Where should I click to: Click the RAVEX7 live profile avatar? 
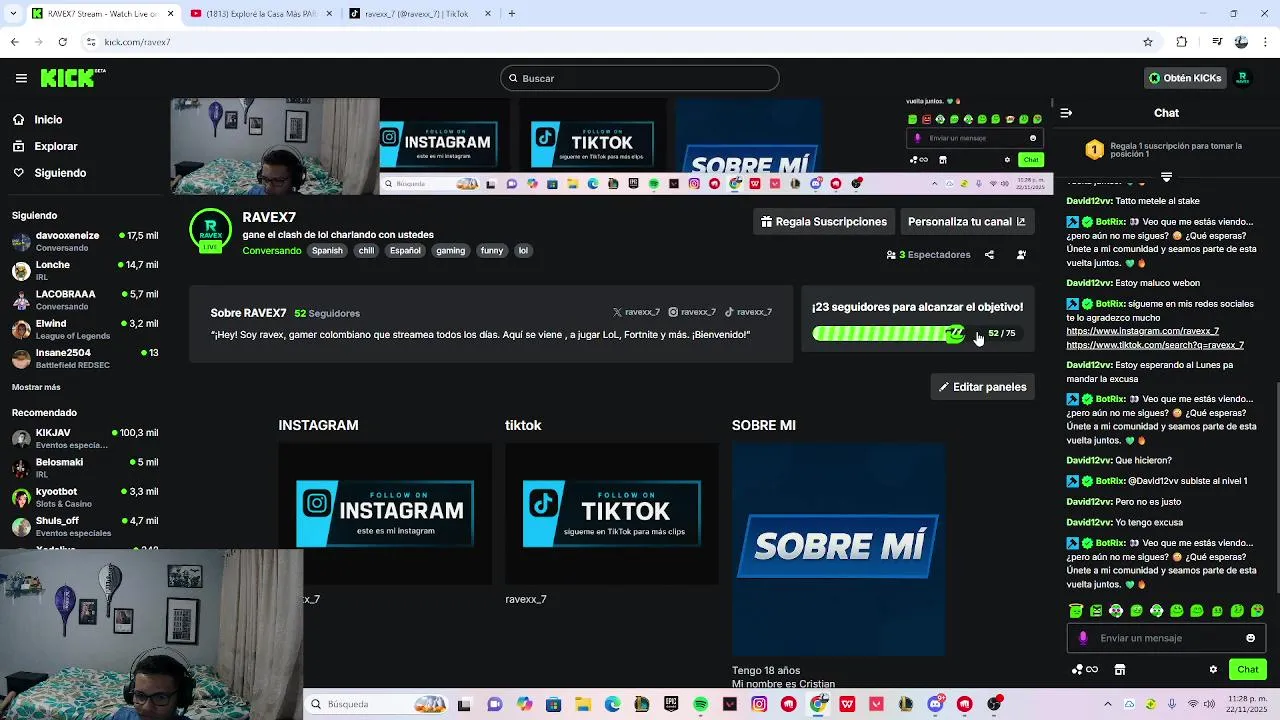[x=210, y=230]
